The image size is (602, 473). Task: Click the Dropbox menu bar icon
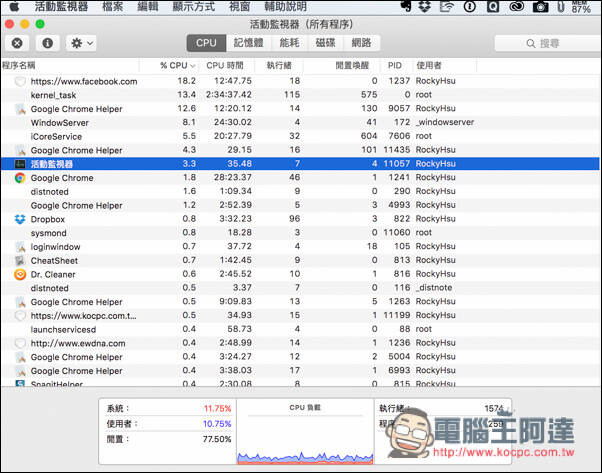(x=424, y=7)
